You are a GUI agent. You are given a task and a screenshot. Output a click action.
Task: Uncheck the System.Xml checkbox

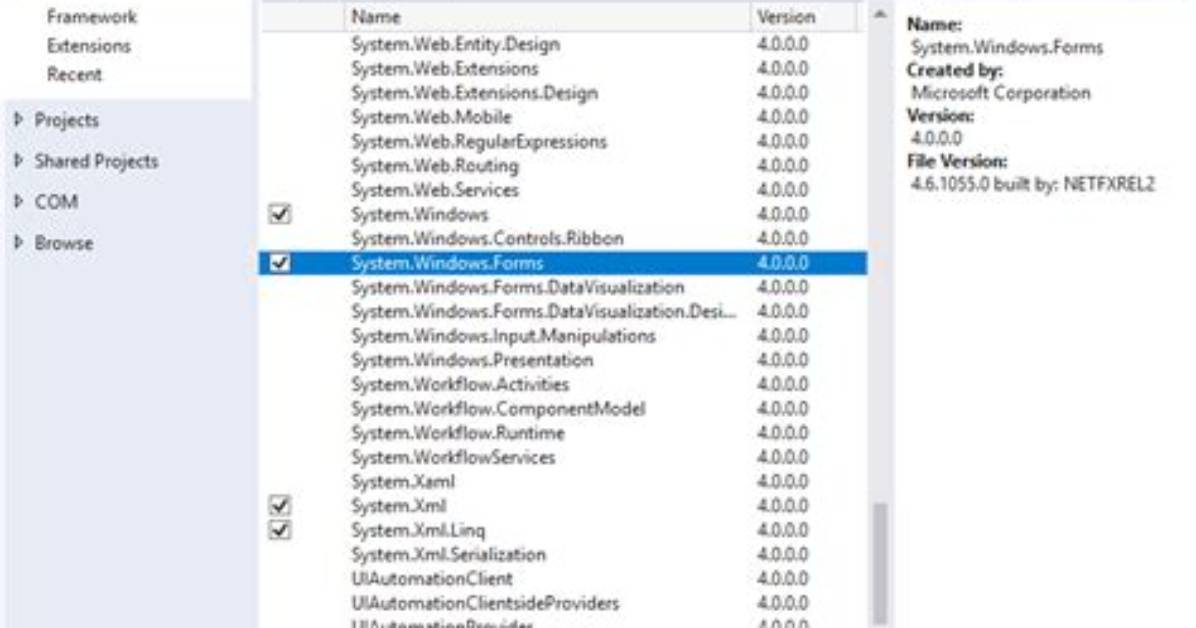click(x=280, y=506)
